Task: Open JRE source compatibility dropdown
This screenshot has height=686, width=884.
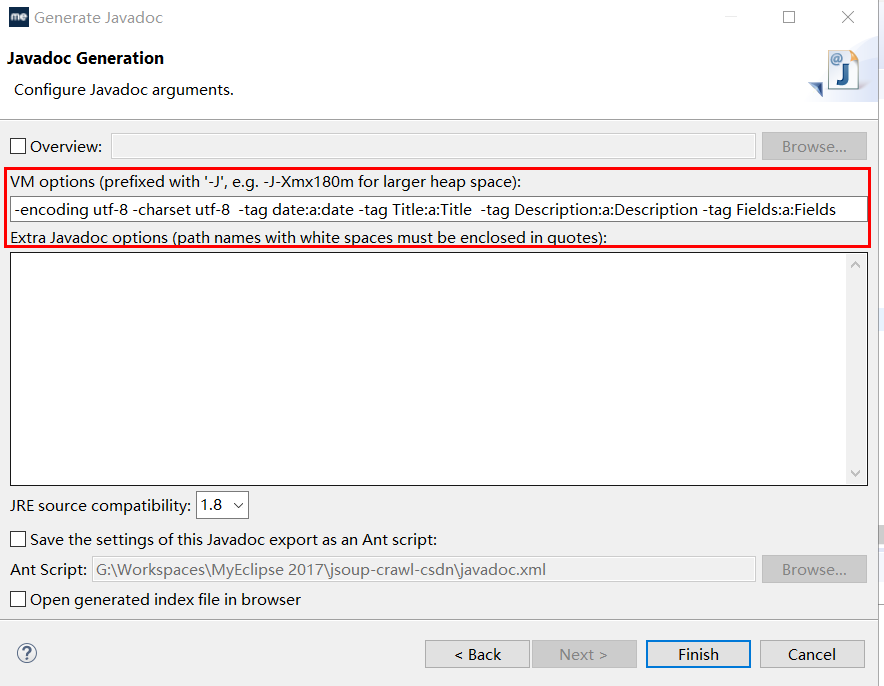Action: tap(222, 505)
